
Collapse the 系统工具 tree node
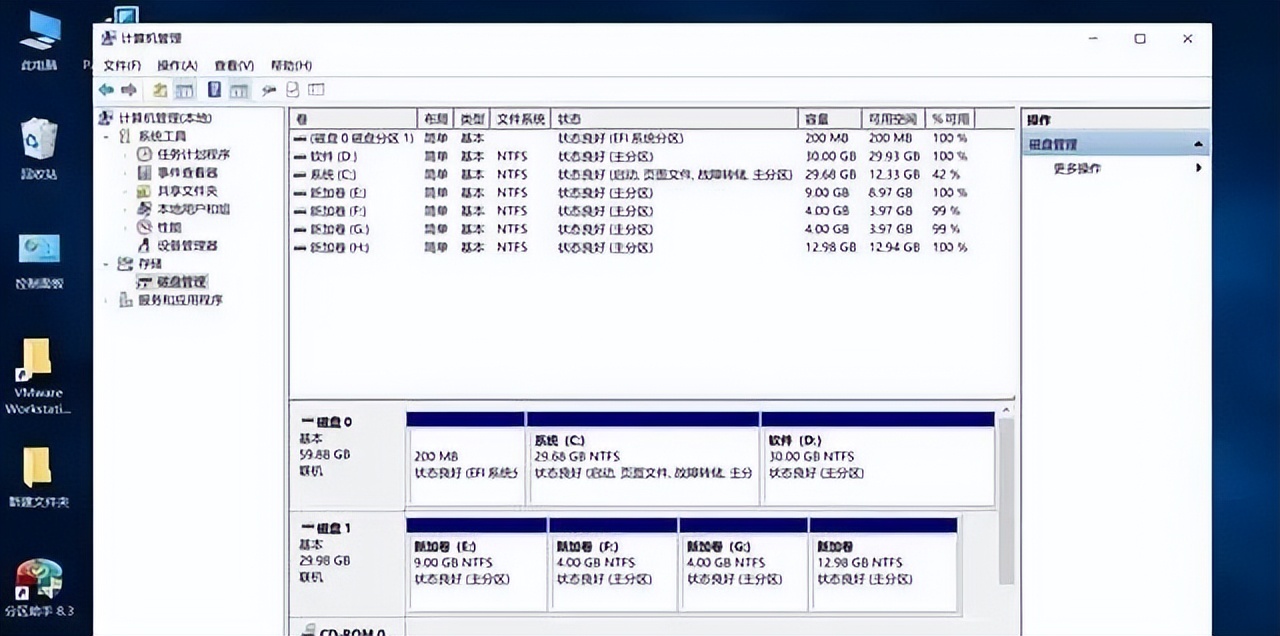point(108,136)
